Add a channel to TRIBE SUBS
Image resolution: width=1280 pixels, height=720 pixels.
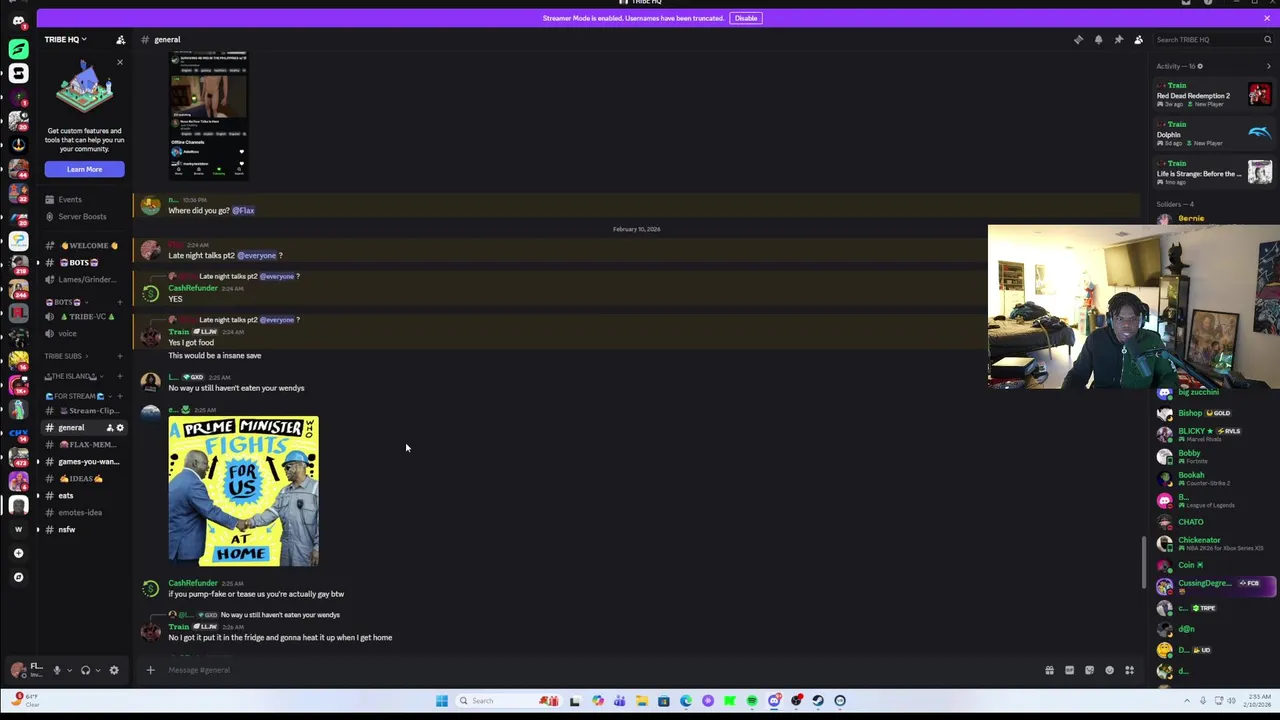pos(120,356)
